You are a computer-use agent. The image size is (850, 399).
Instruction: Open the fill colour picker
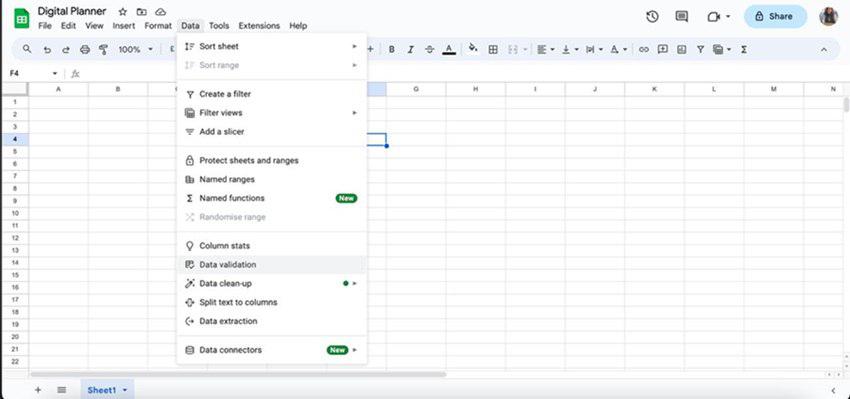[x=473, y=49]
